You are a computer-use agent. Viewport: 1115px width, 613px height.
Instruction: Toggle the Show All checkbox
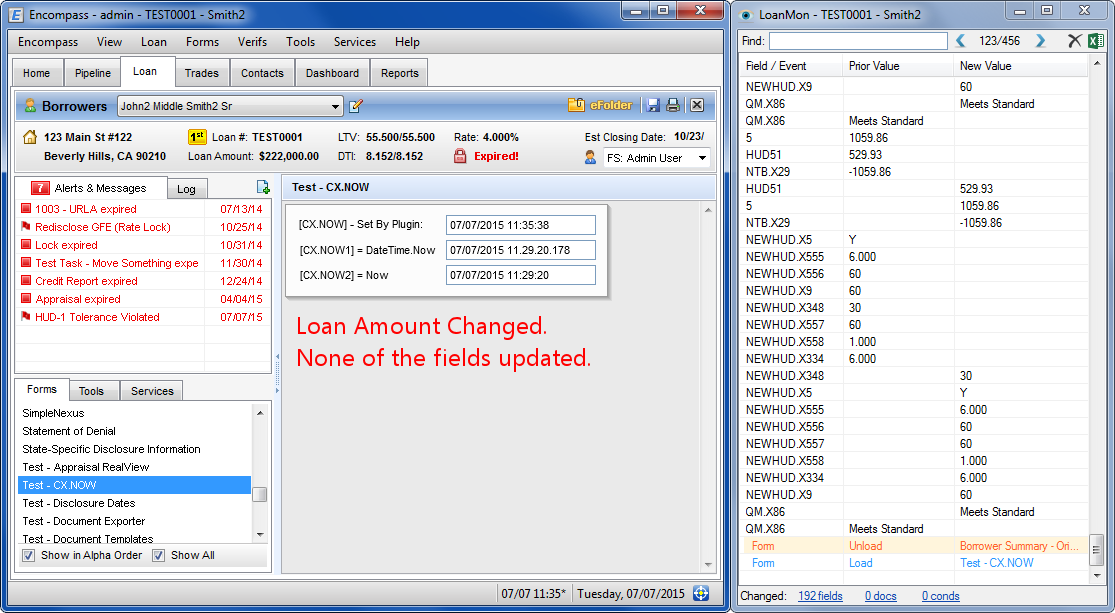pos(159,555)
